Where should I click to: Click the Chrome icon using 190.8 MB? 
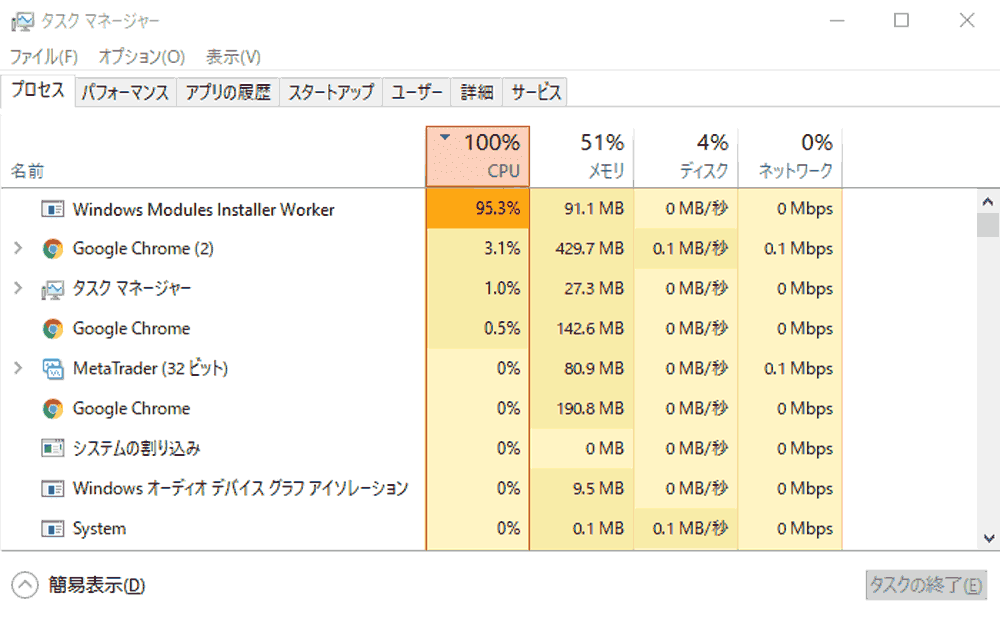coord(52,408)
